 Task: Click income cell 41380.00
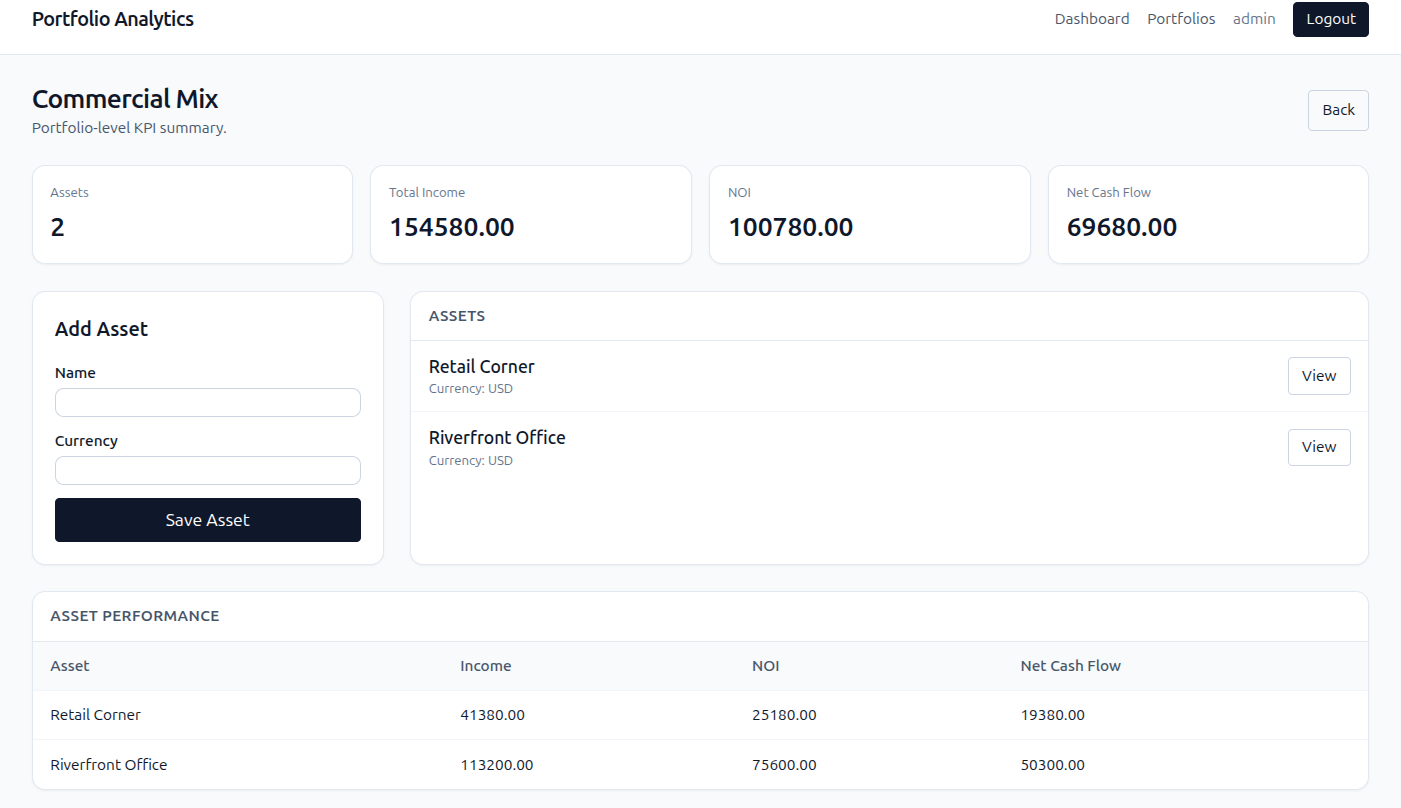point(492,715)
